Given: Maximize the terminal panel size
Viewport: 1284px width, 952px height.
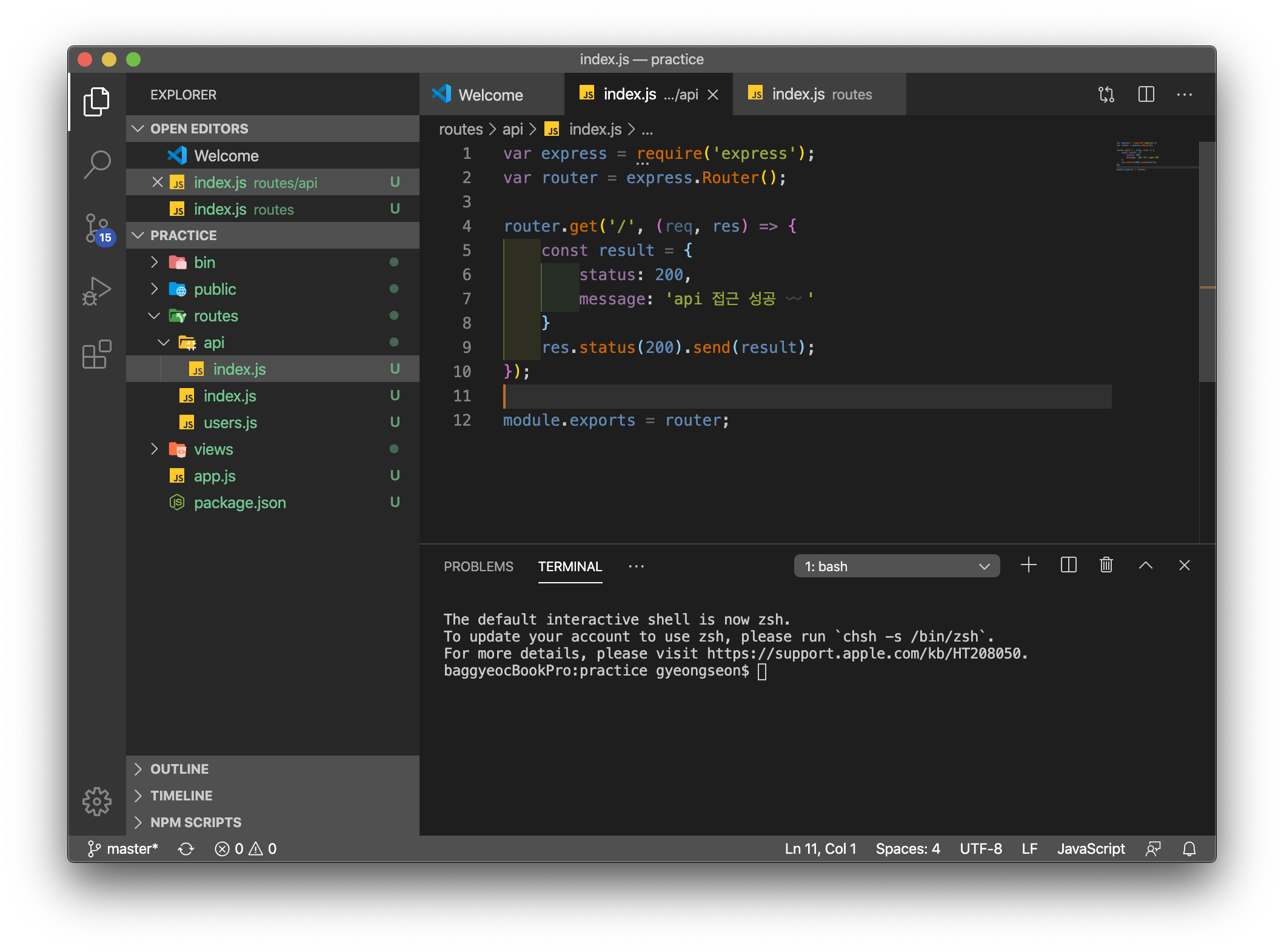Looking at the screenshot, I should [1145, 565].
